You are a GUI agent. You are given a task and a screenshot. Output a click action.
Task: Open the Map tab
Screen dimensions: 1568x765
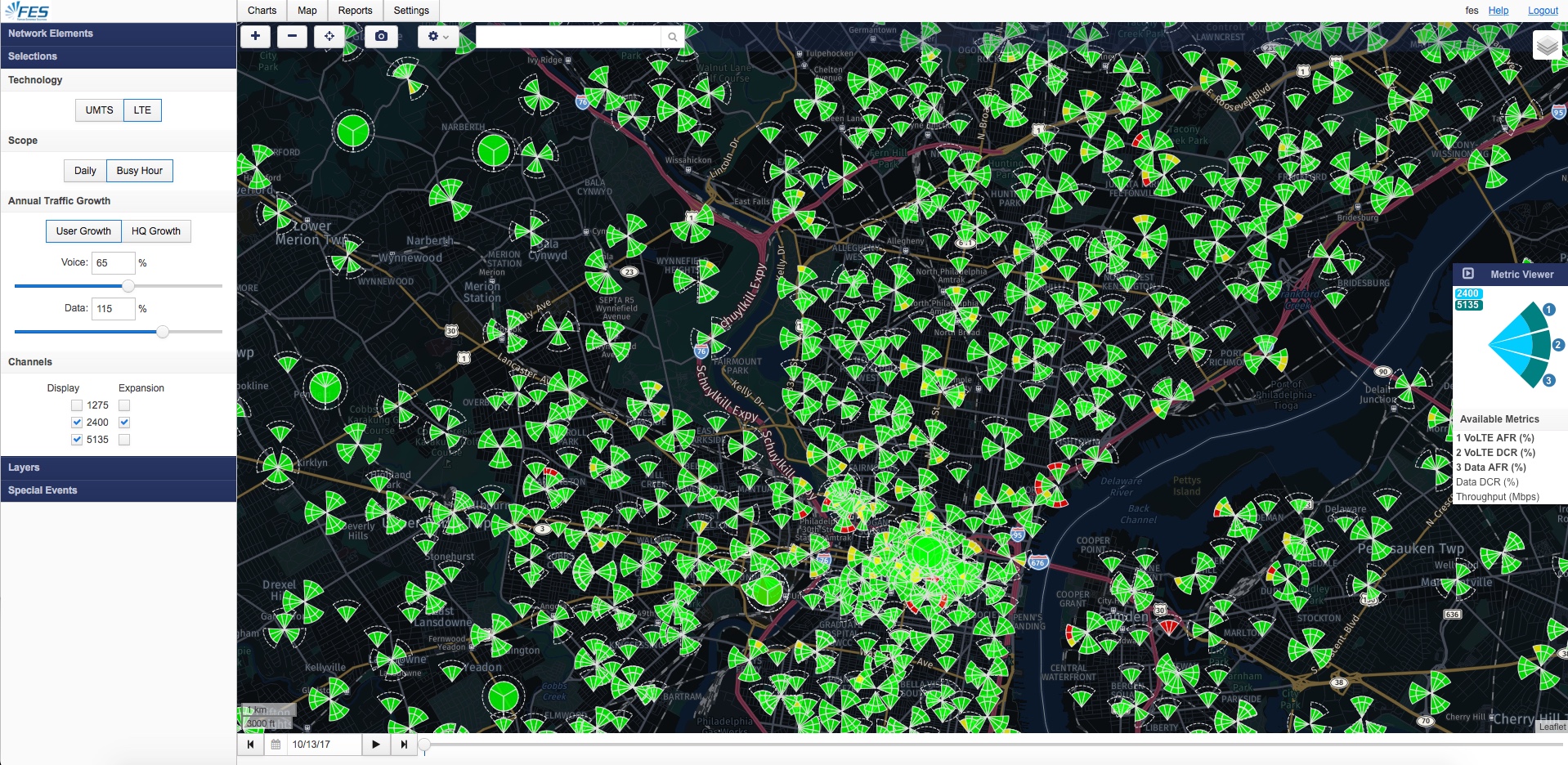click(x=307, y=11)
